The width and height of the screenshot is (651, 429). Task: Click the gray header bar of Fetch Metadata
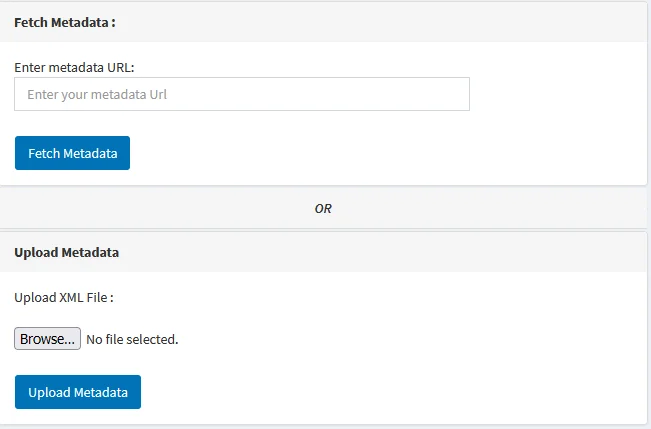coord(323,22)
